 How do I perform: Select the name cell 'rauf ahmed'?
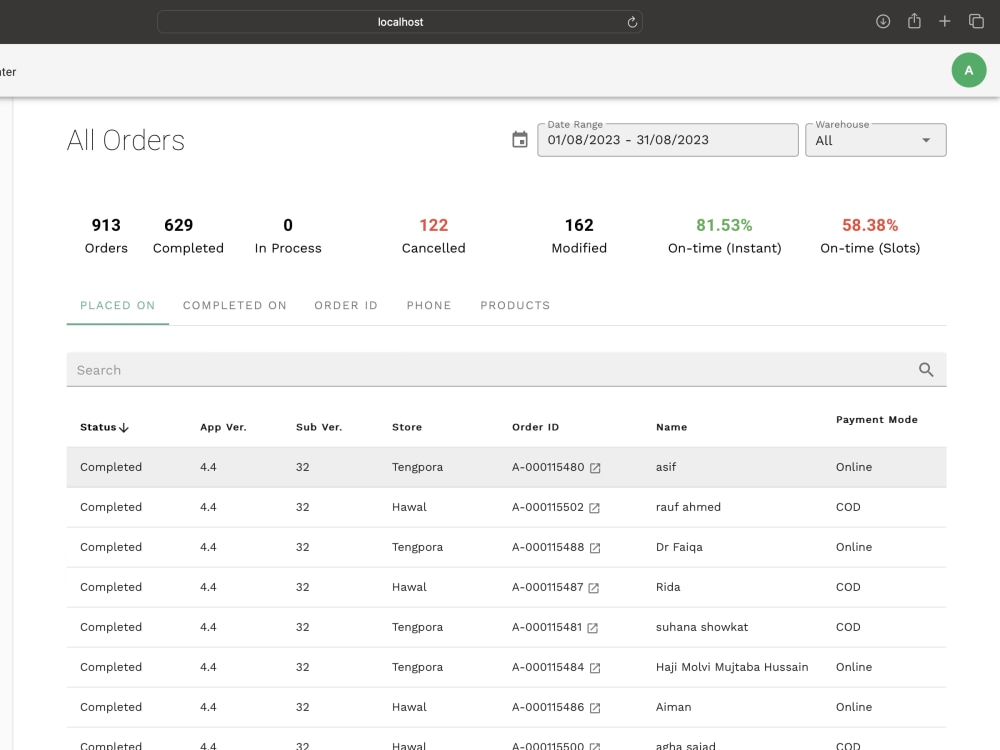point(688,507)
